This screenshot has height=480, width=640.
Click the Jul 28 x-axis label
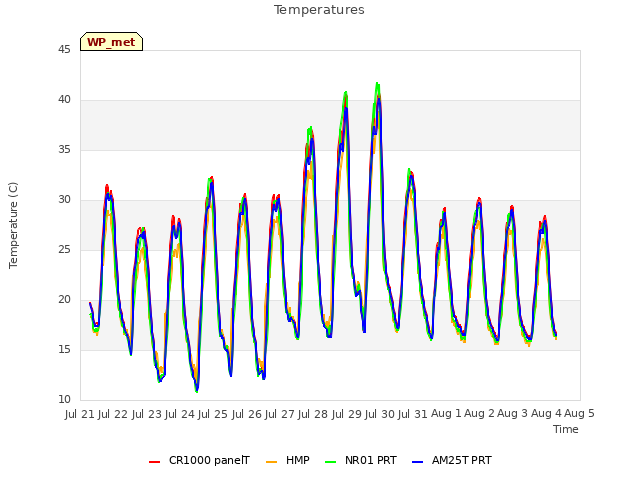pyautogui.click(x=313, y=414)
